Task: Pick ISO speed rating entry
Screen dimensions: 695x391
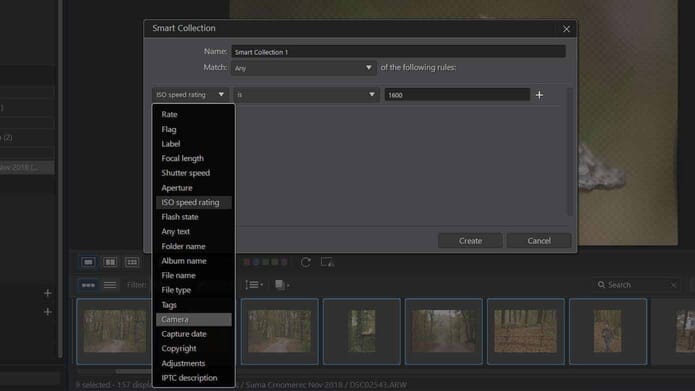Action: pos(193,202)
